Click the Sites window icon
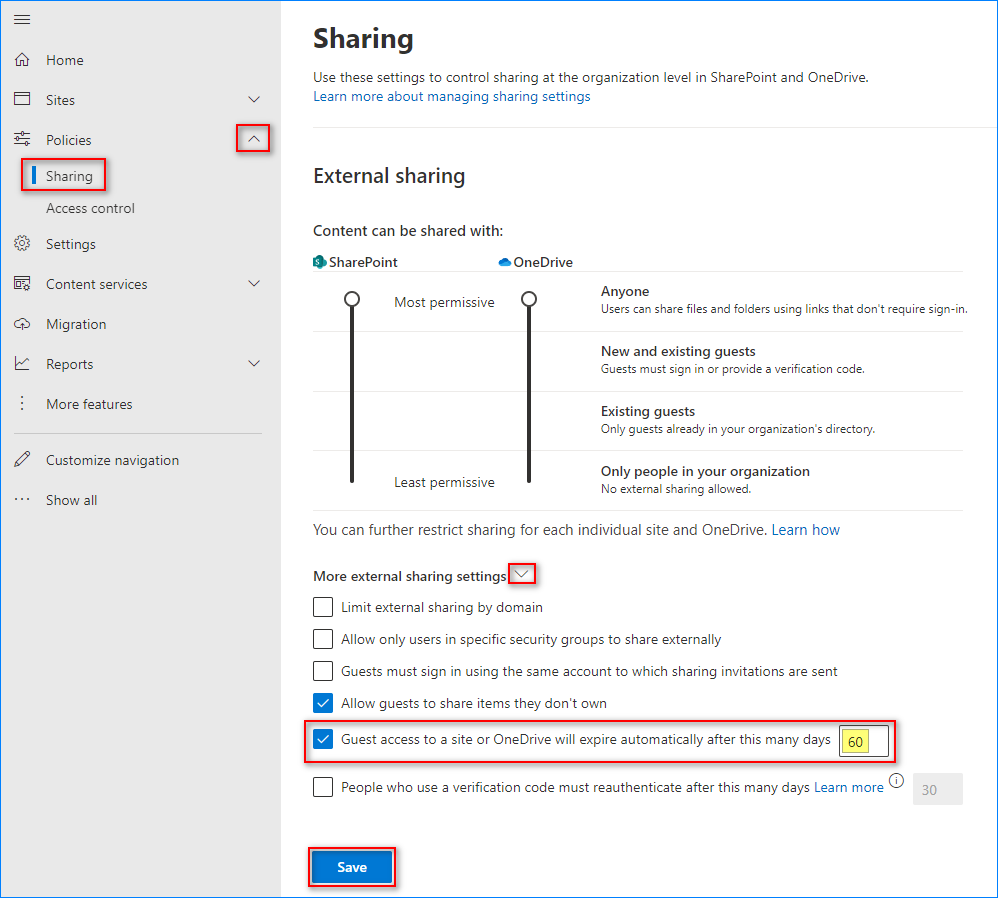Viewport: 998px width, 898px height. point(22,99)
